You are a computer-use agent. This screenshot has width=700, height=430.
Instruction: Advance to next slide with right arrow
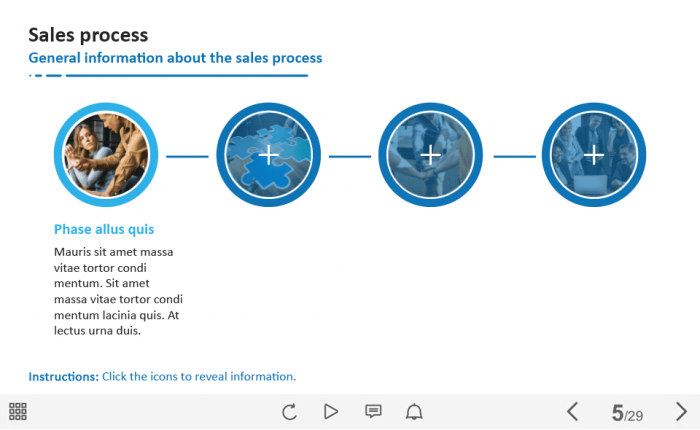pyautogui.click(x=681, y=411)
